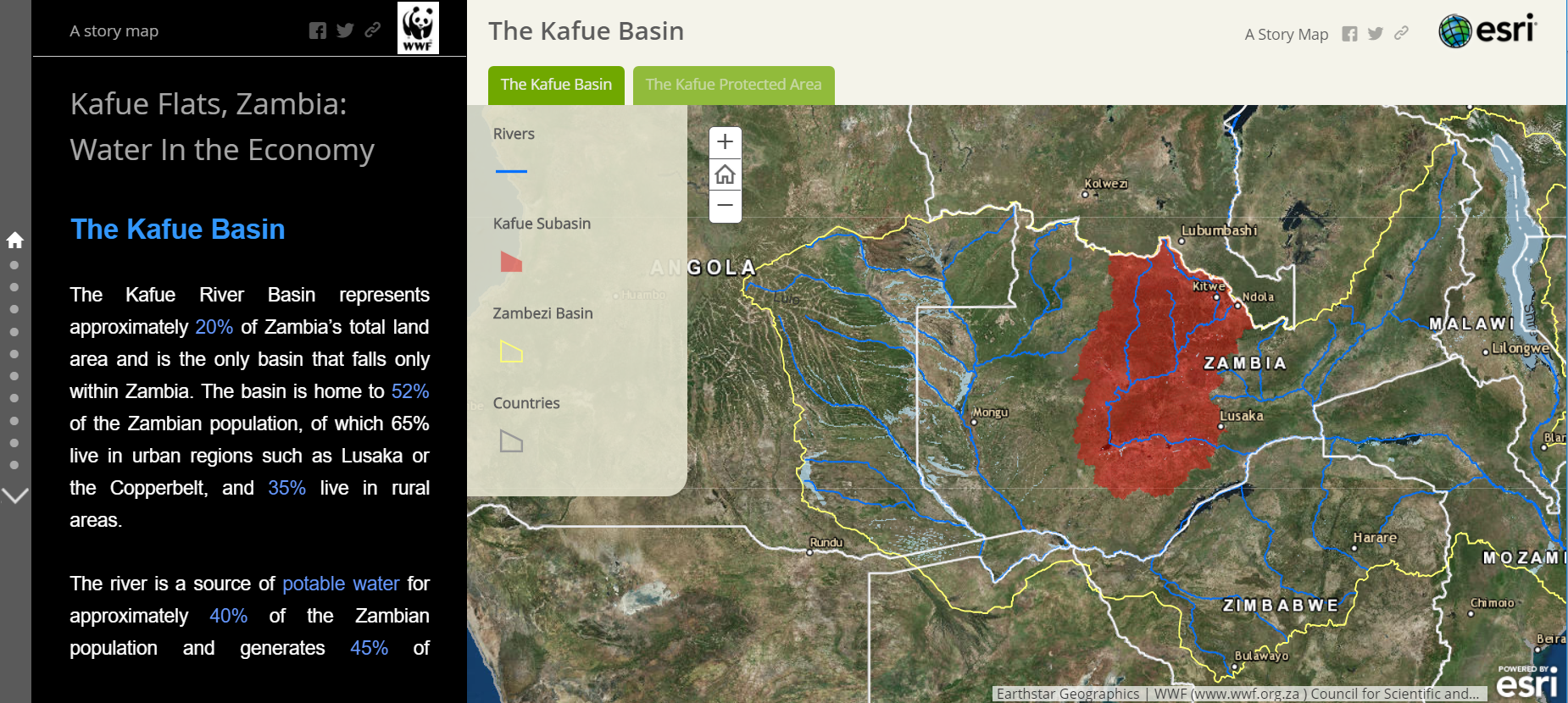1568x703 pixels.
Task: Share on Twitter from left panel header
Action: [x=345, y=31]
